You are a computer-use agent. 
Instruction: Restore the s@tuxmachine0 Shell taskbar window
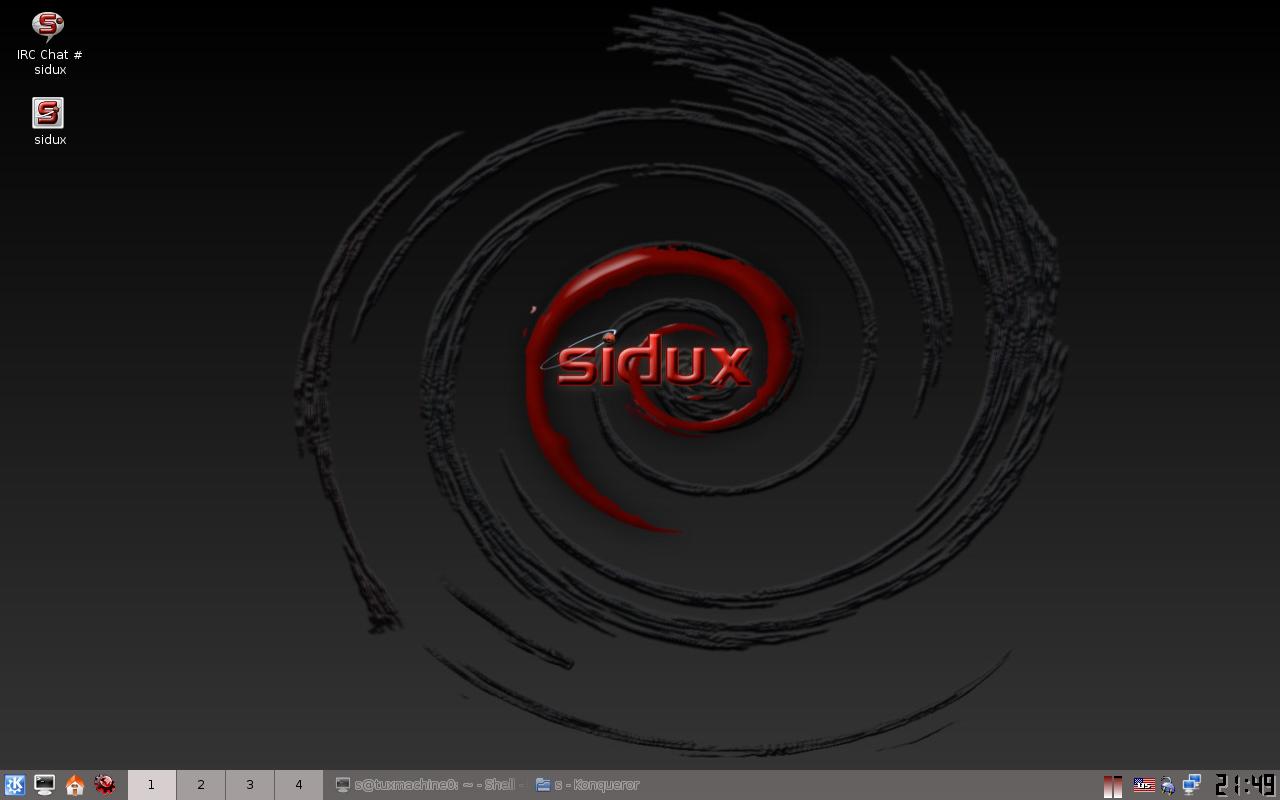tap(429, 785)
